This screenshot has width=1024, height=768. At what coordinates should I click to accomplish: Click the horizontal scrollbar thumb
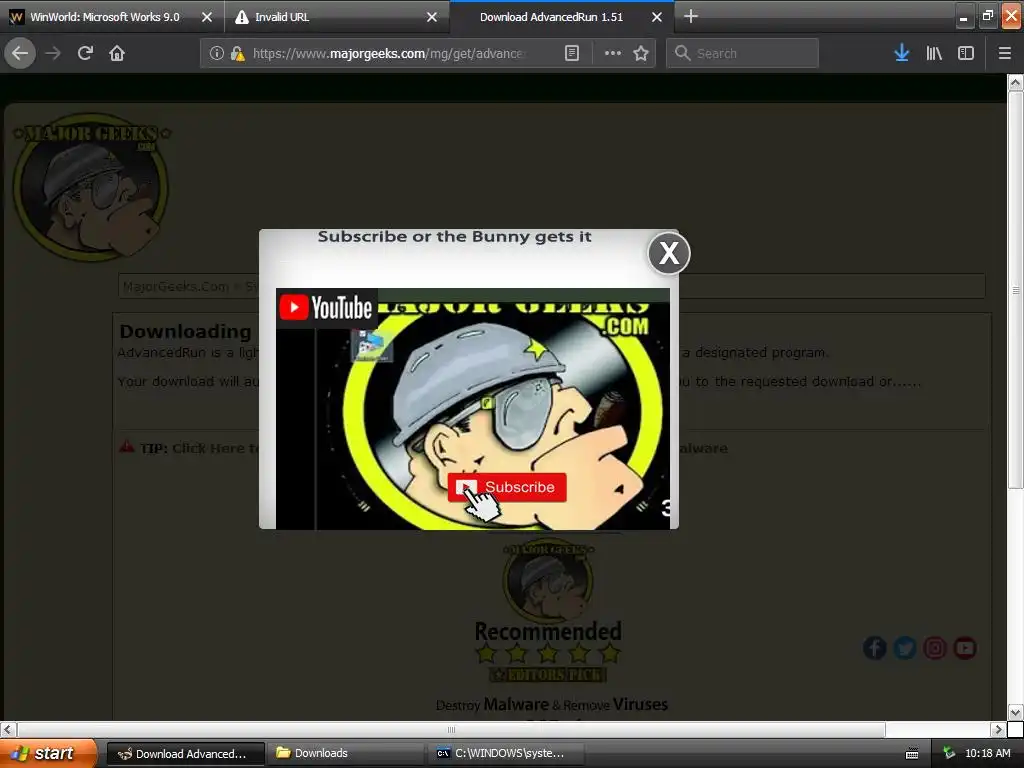click(x=451, y=729)
